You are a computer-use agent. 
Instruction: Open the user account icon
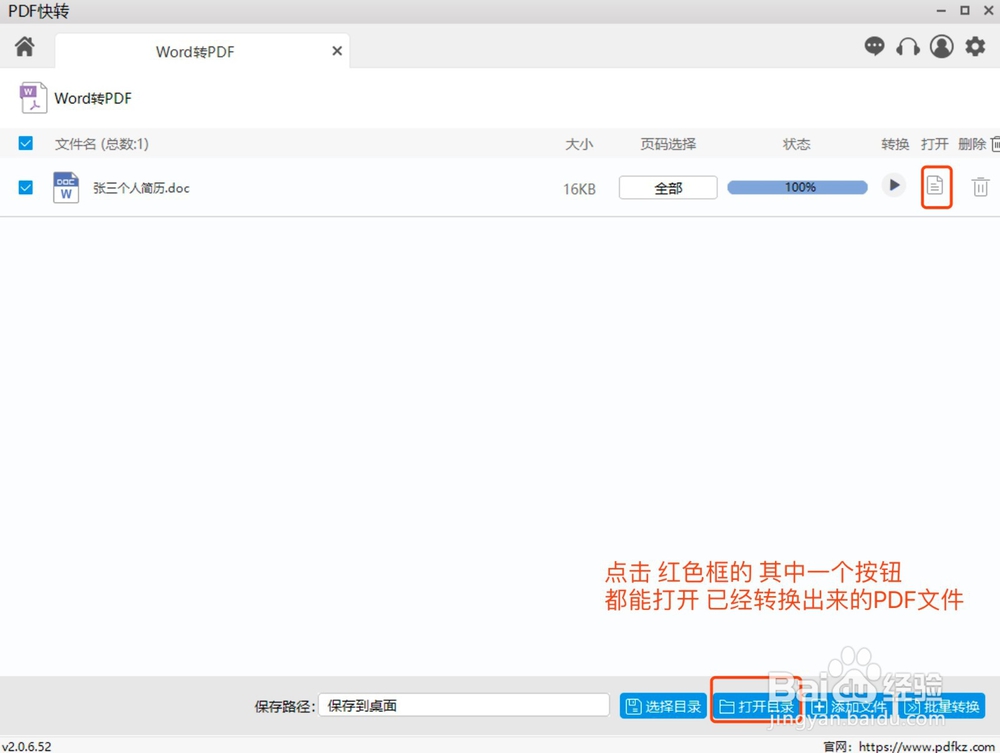point(941,46)
